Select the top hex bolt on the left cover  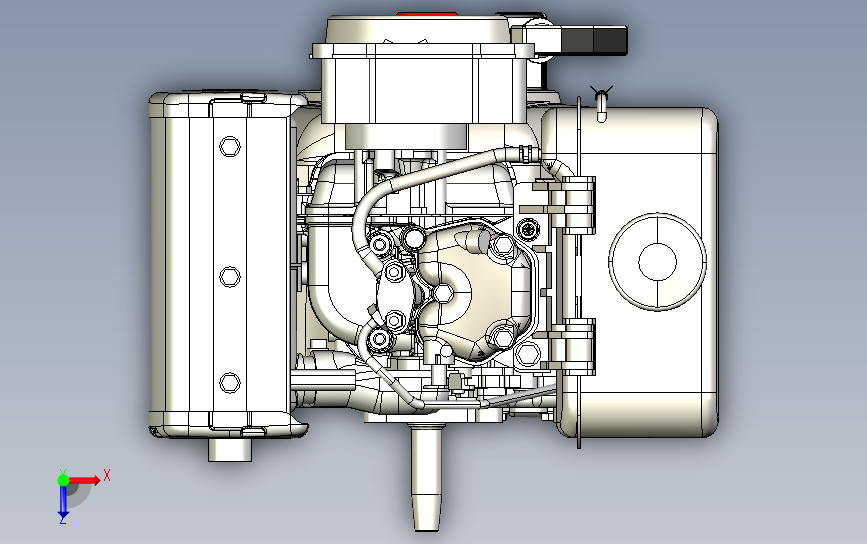[230, 147]
